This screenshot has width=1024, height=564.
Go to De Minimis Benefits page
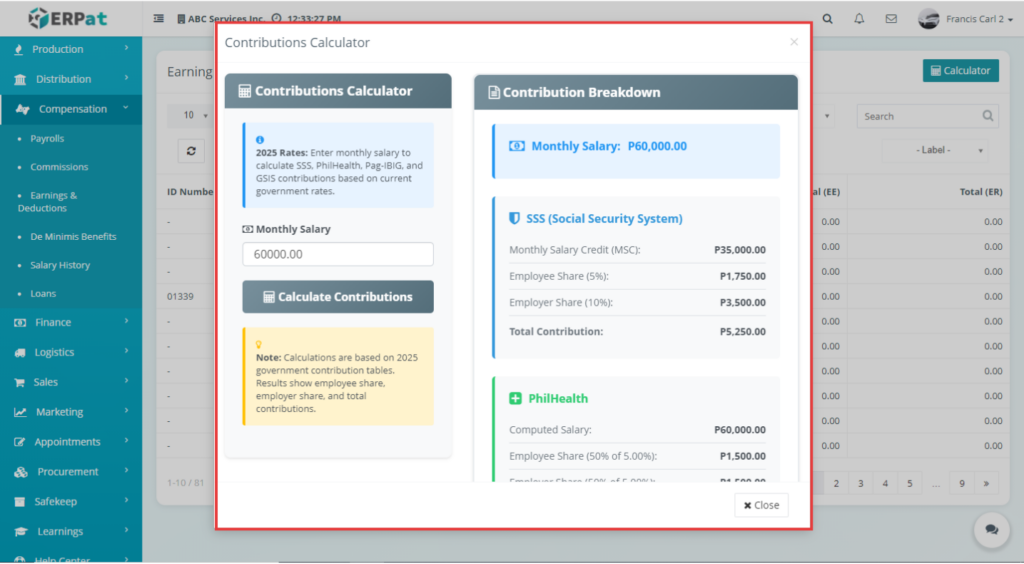point(73,237)
